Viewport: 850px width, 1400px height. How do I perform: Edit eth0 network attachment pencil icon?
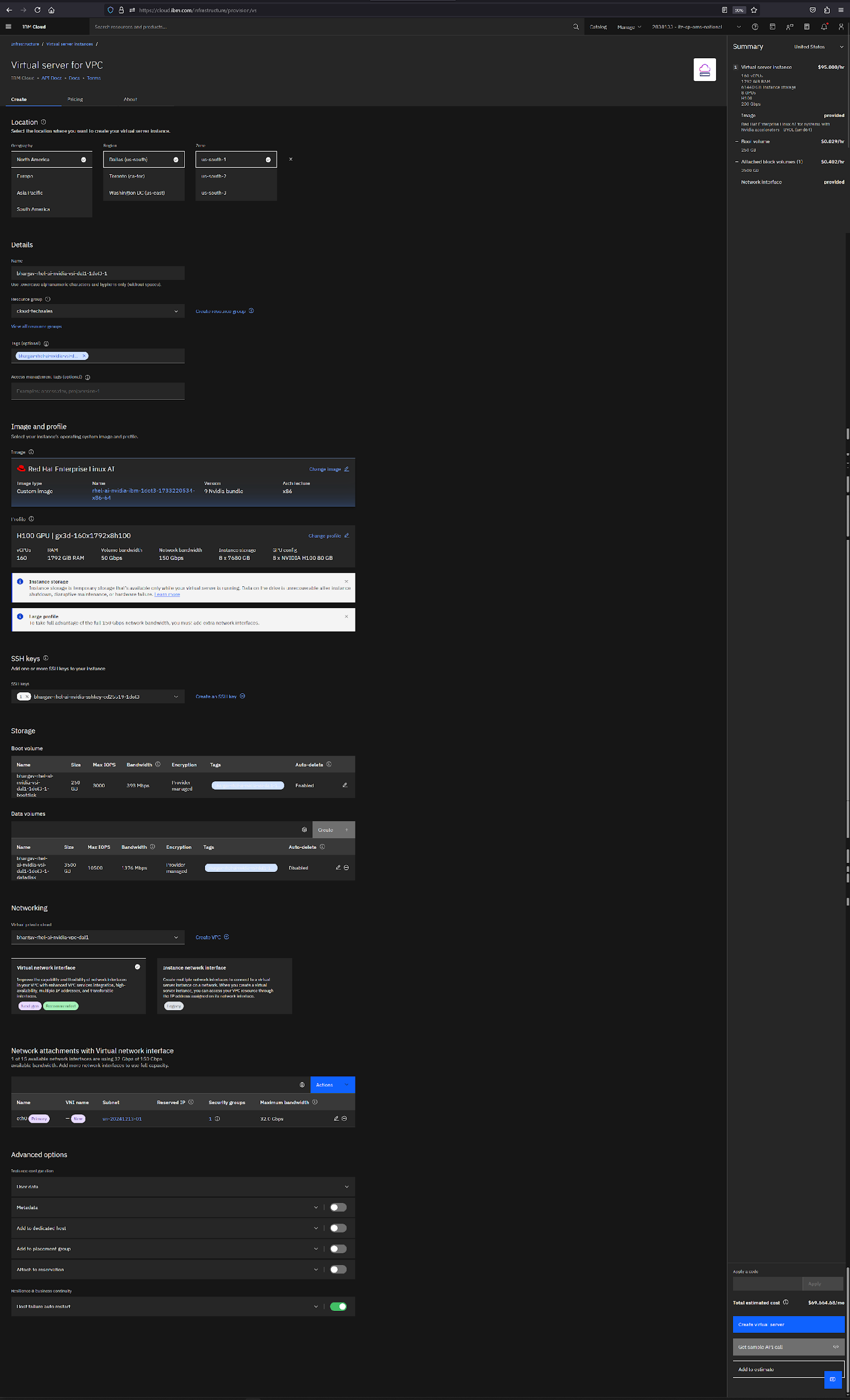(x=337, y=1118)
